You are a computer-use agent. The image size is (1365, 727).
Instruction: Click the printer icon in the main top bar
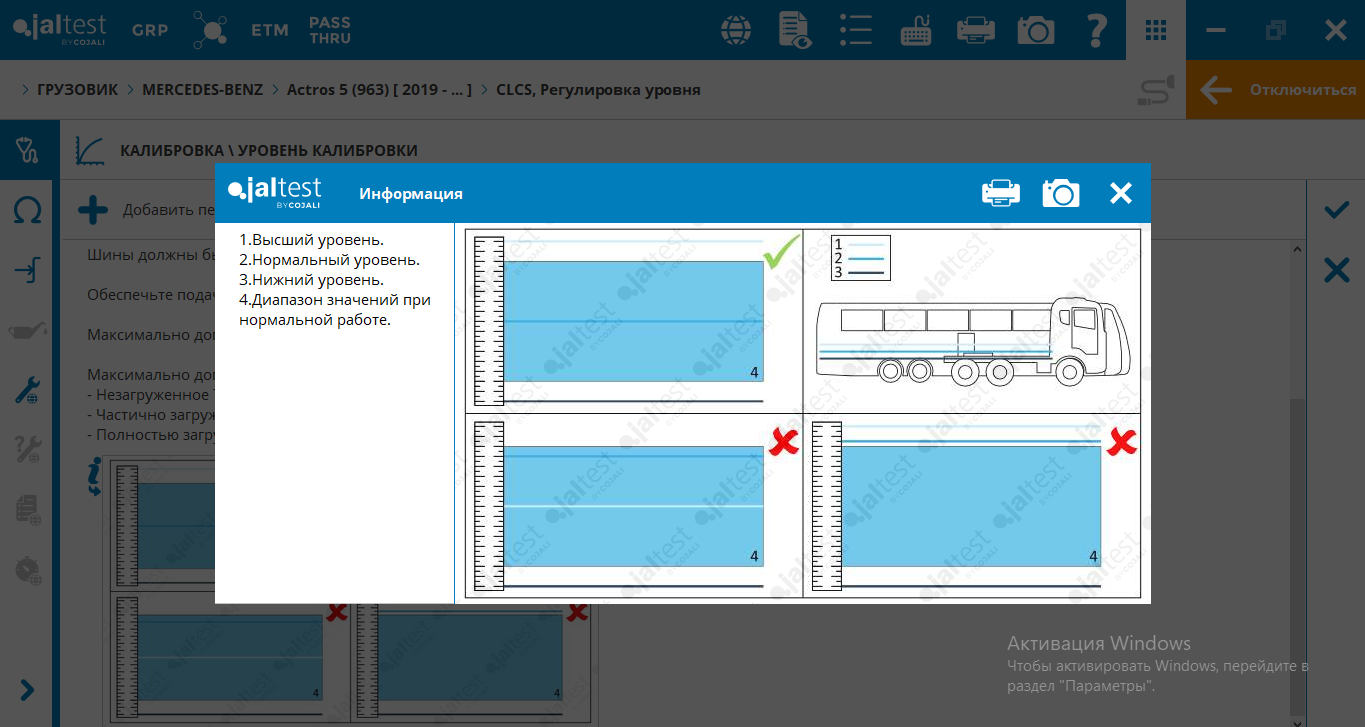[x=975, y=30]
